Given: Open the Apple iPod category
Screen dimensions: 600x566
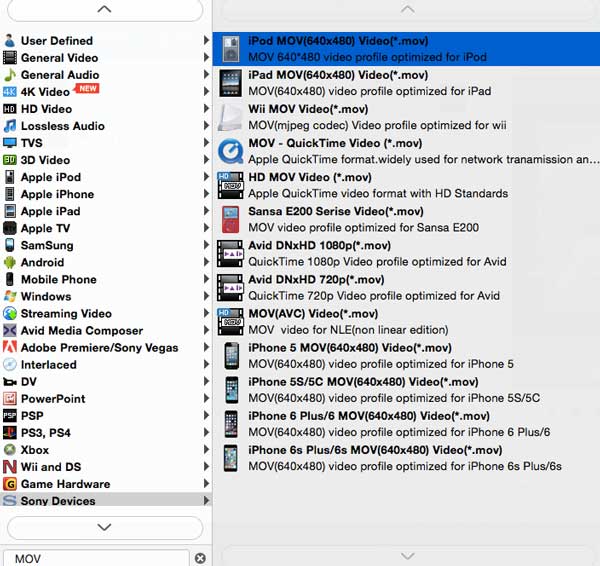Looking at the screenshot, I should coord(106,177).
